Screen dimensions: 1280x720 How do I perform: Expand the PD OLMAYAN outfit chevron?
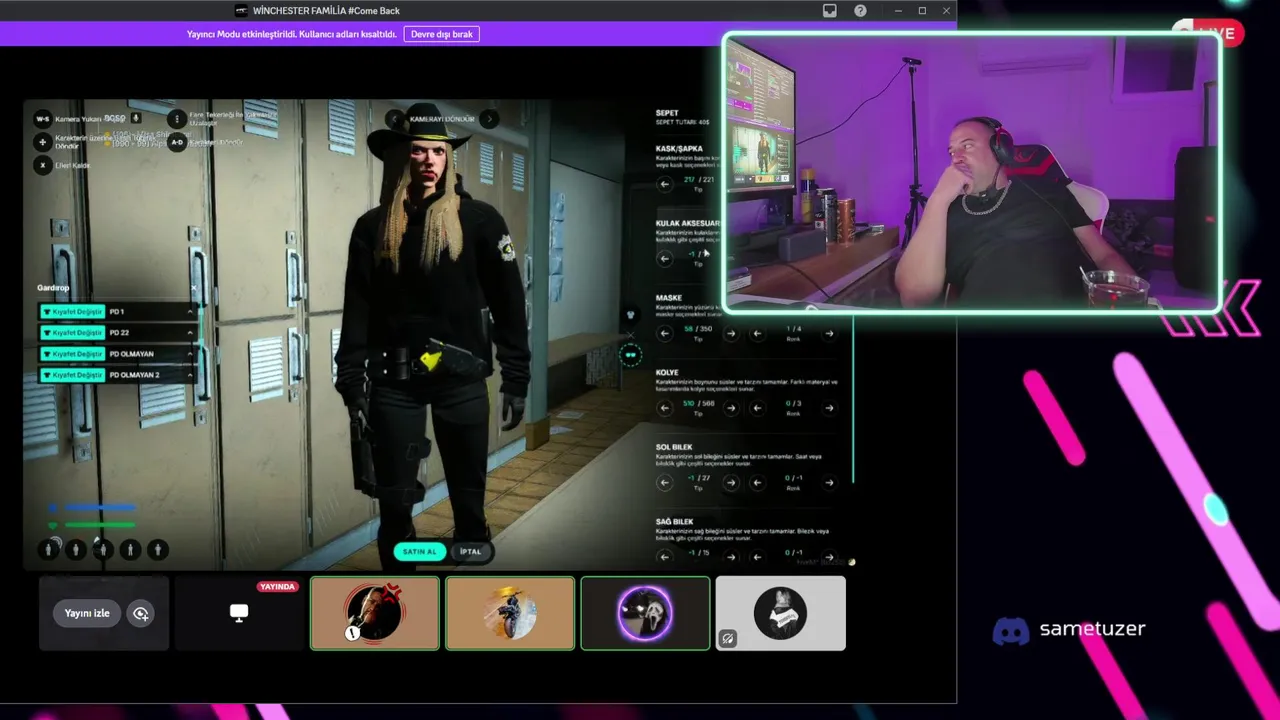click(x=190, y=354)
